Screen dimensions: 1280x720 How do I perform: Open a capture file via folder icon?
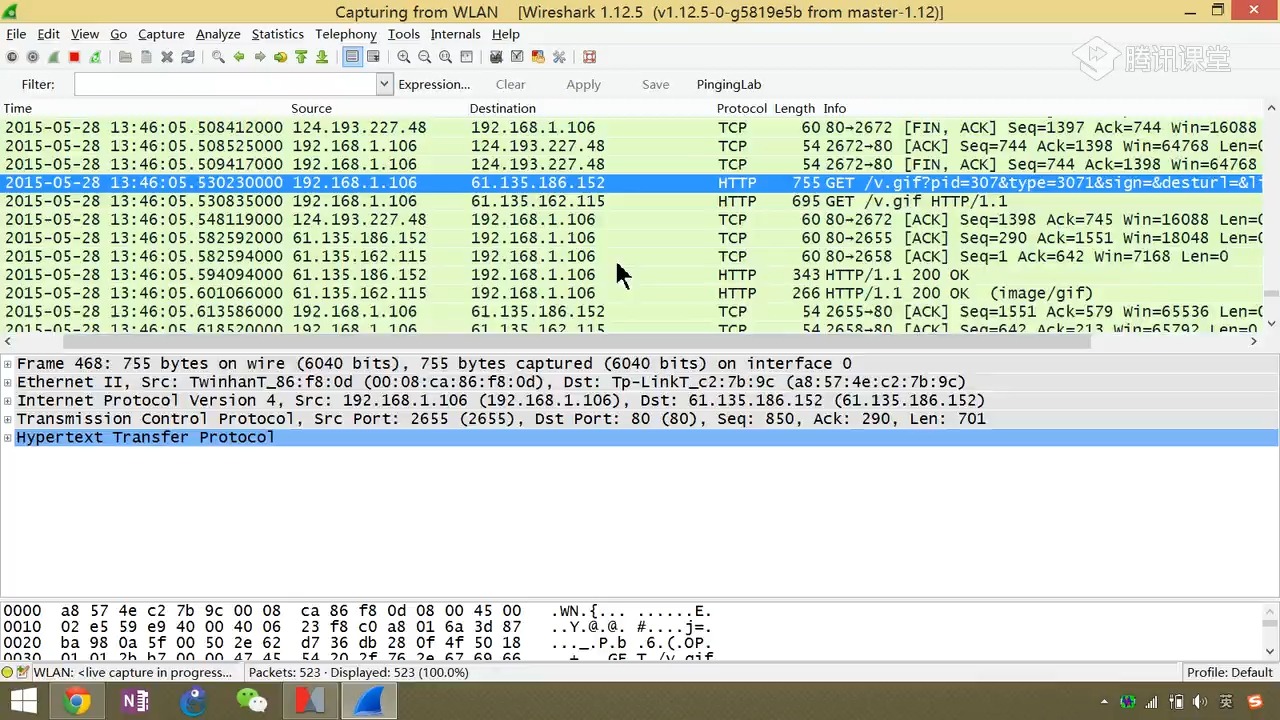(125, 57)
